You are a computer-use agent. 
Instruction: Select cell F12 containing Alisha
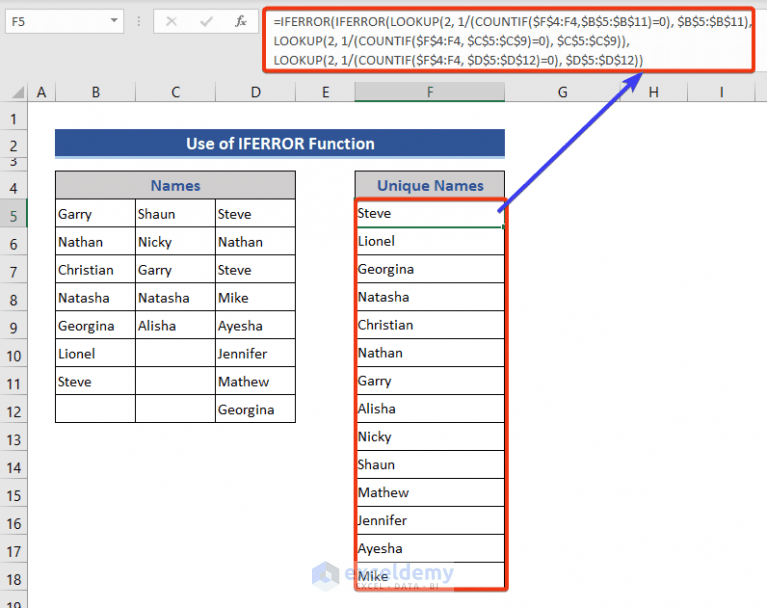click(x=429, y=408)
